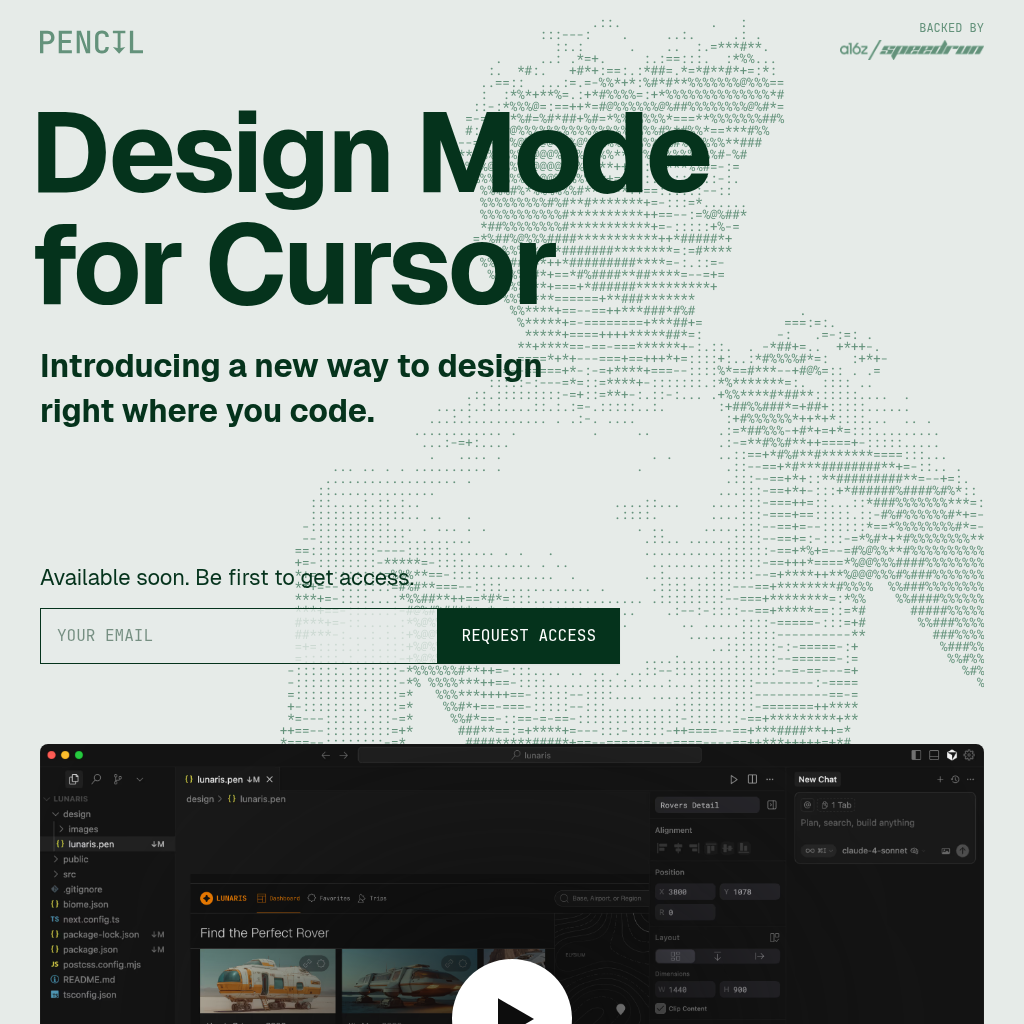This screenshot has width=1024, height=1024.
Task: Switch to the lunaris.pen editor tab
Action: 229,779
